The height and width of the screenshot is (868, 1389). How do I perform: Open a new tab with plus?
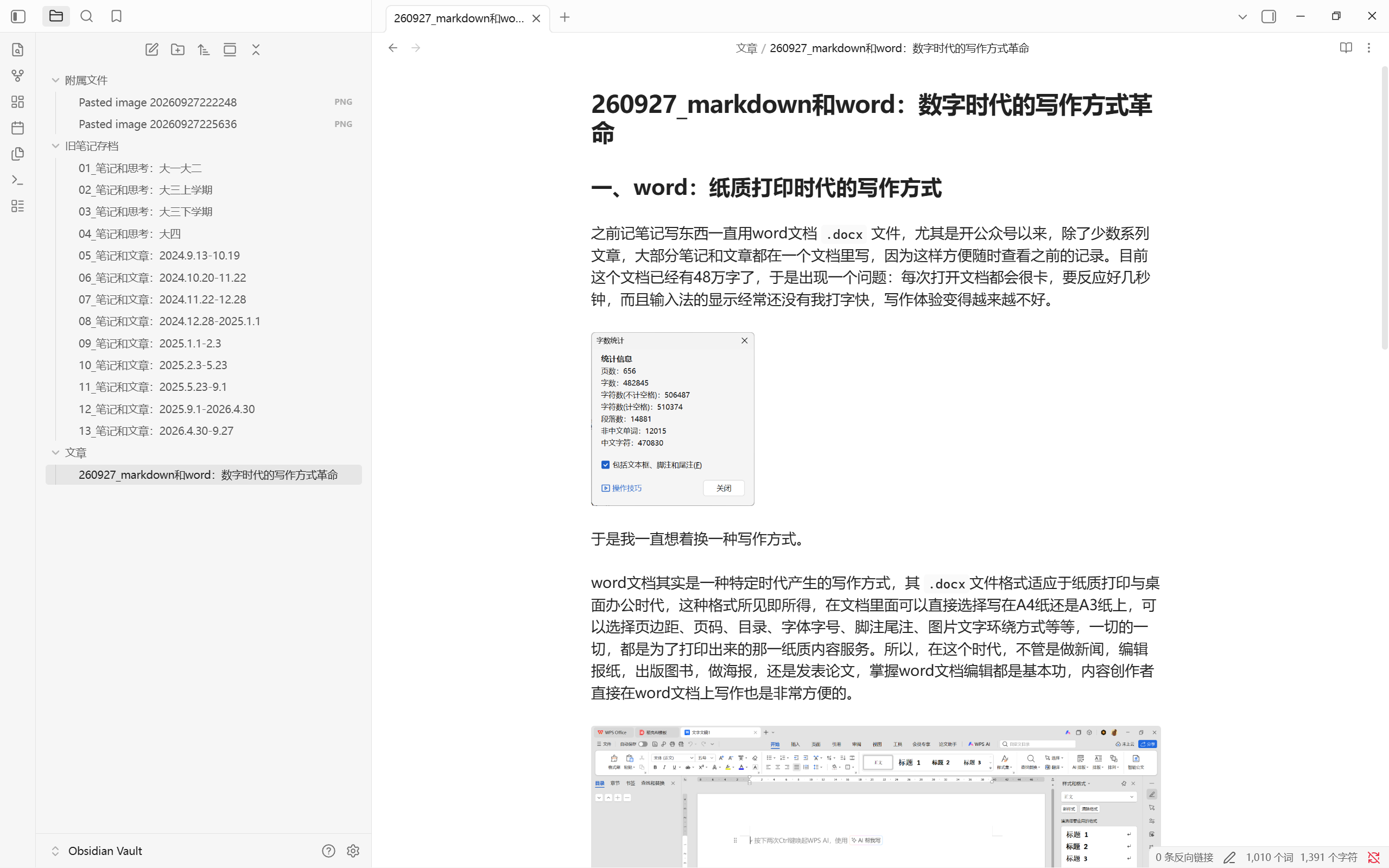tap(565, 17)
